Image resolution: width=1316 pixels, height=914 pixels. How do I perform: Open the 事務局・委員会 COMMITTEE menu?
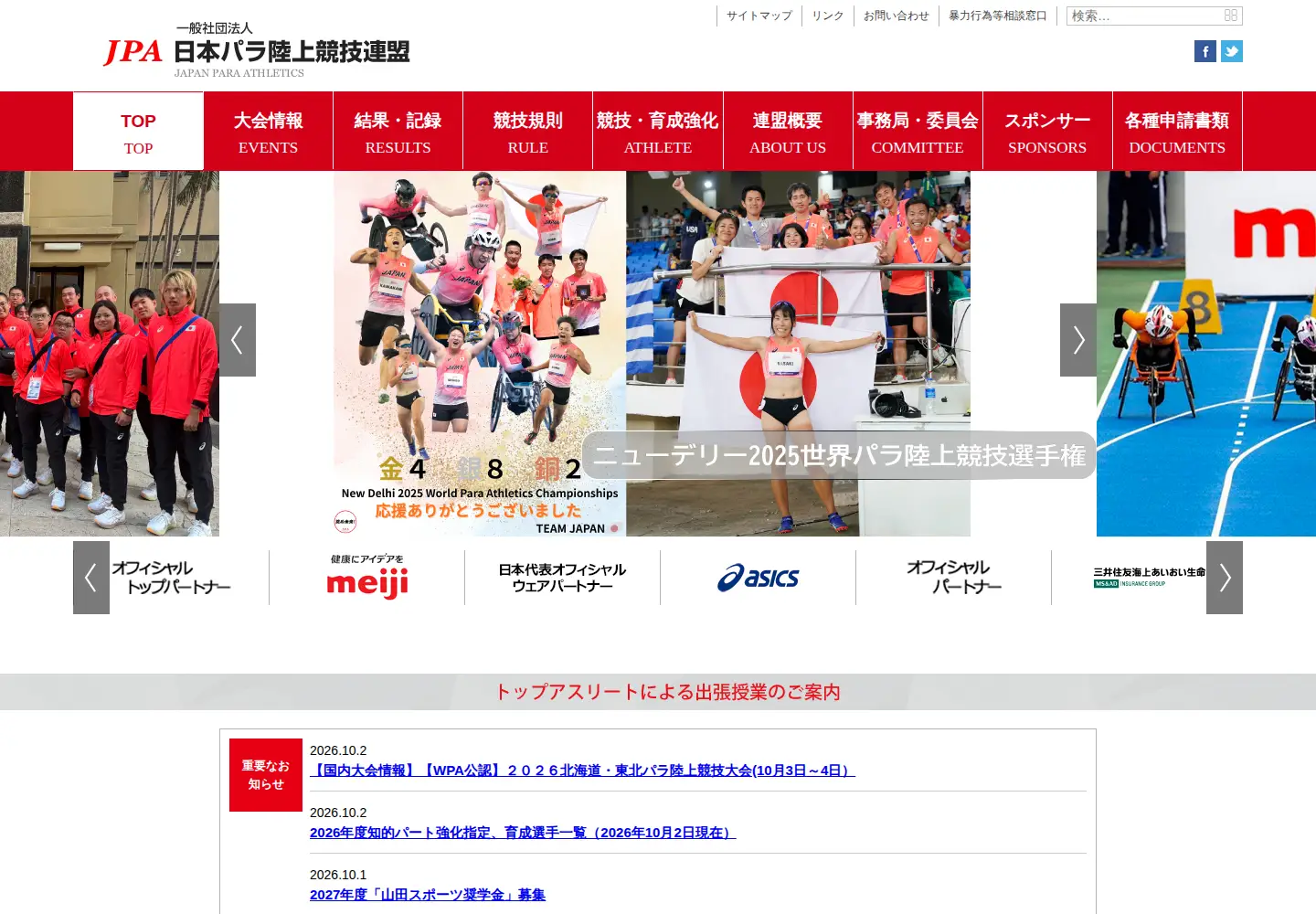(918, 132)
